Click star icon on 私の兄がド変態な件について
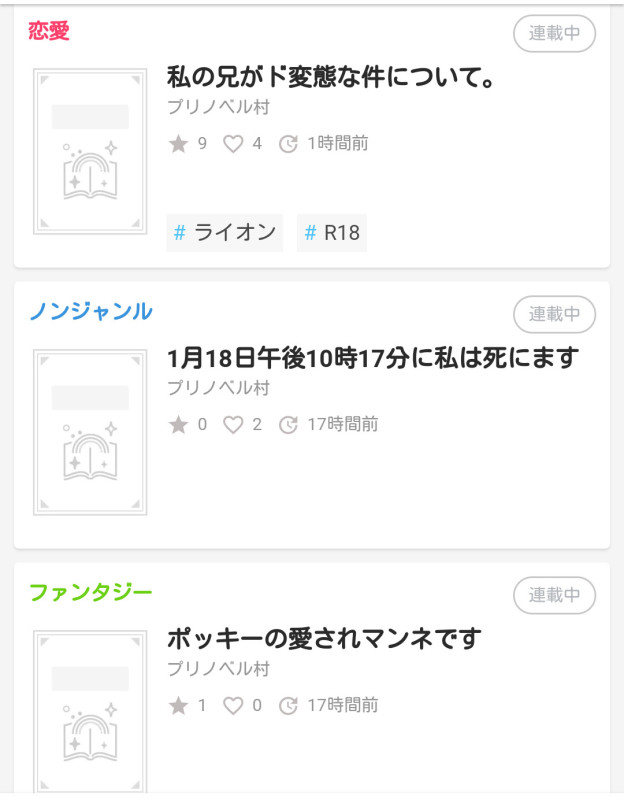Screen dimensions: 624x796 (178, 144)
